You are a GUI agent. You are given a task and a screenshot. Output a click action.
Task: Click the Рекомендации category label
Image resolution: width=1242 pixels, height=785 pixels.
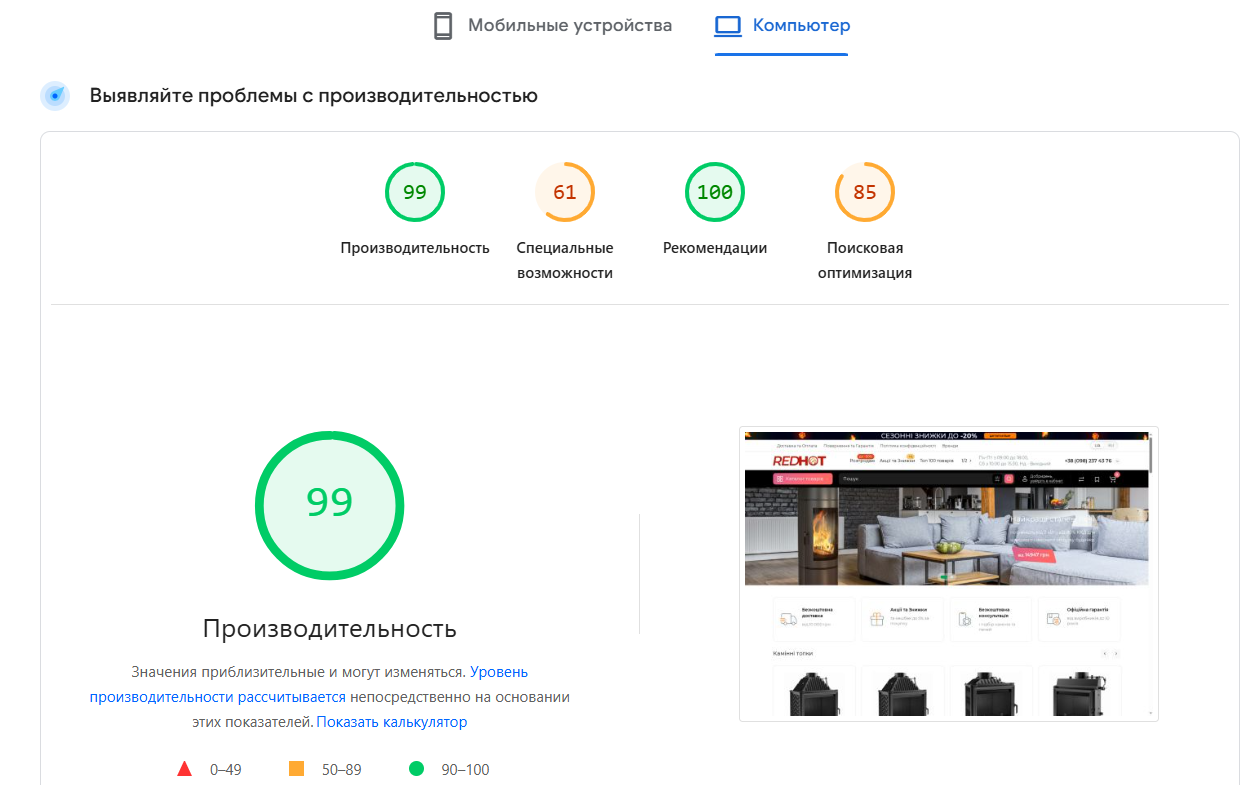[715, 248]
